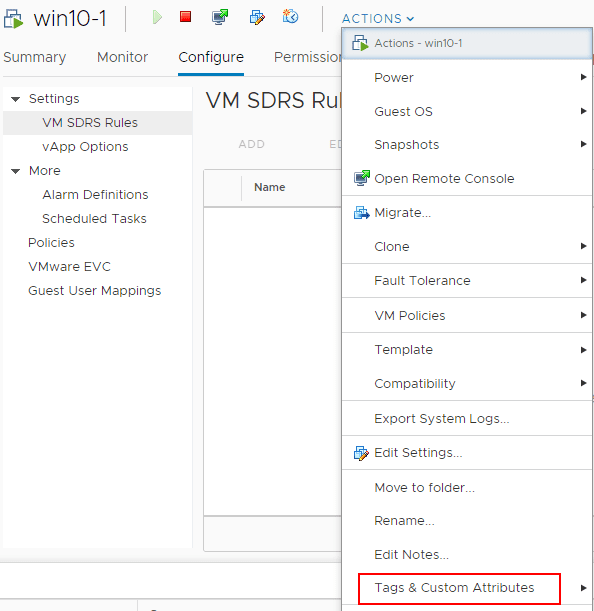
Task: Choose Power from Actions menu
Action: click(467, 78)
